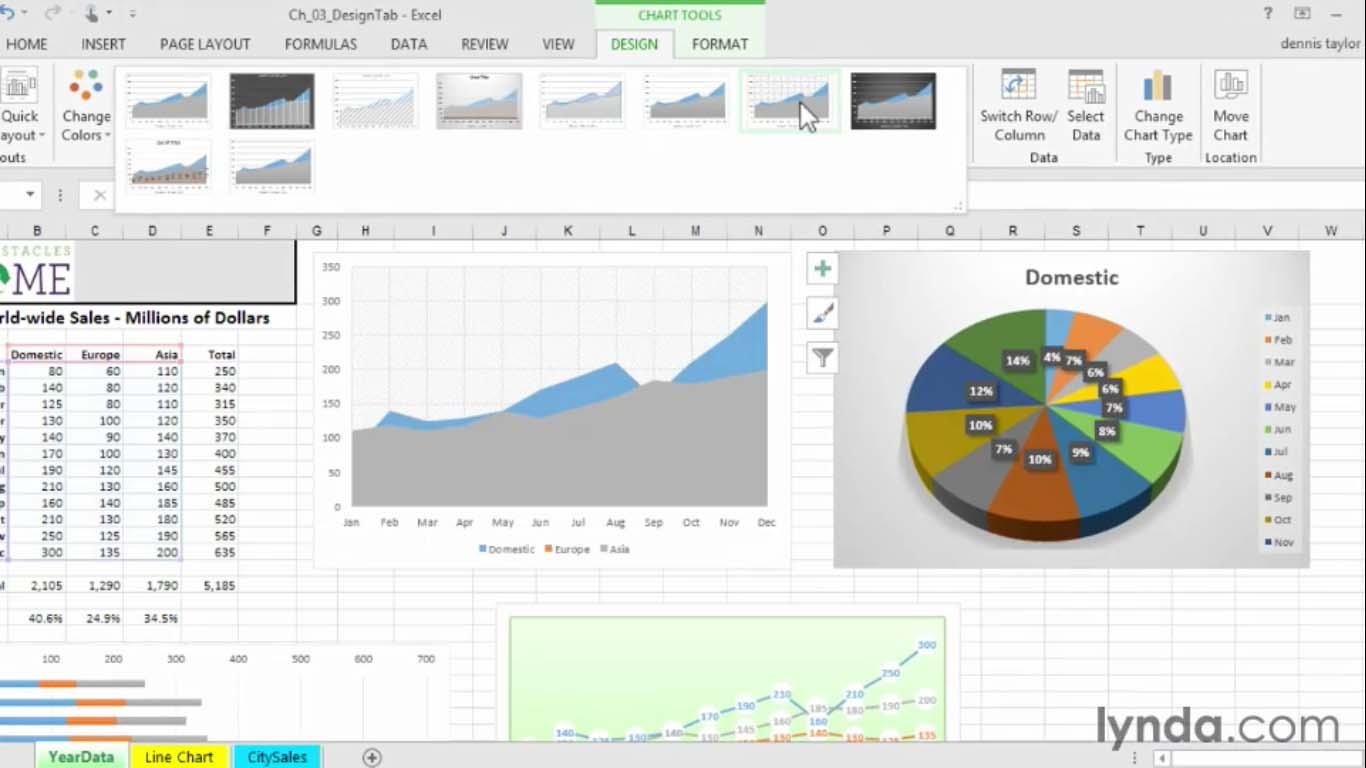Select the cell with value 635
Image resolution: width=1366 pixels, height=768 pixels.
point(211,552)
